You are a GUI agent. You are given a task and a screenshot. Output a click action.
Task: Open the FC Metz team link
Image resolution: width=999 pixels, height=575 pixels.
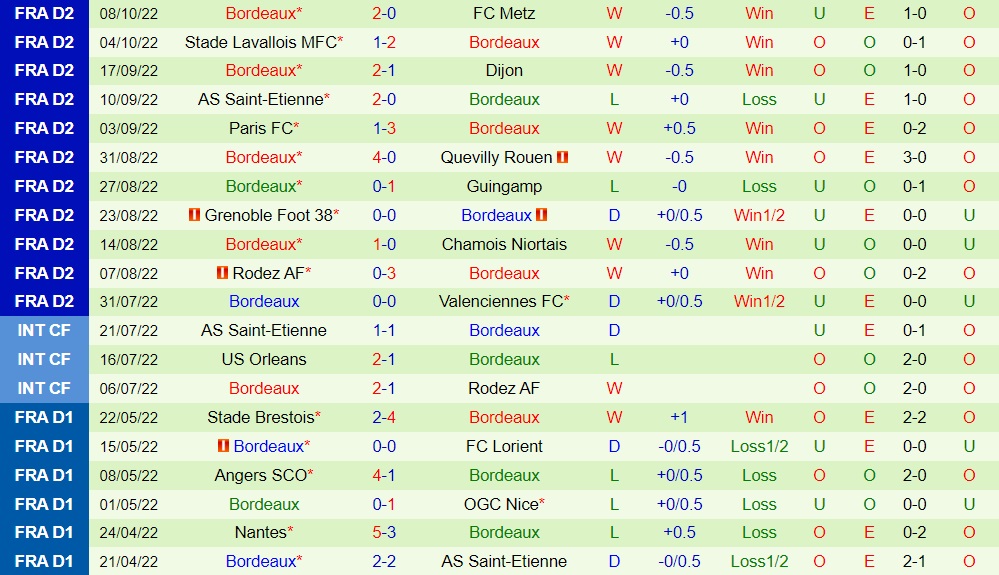click(x=503, y=13)
